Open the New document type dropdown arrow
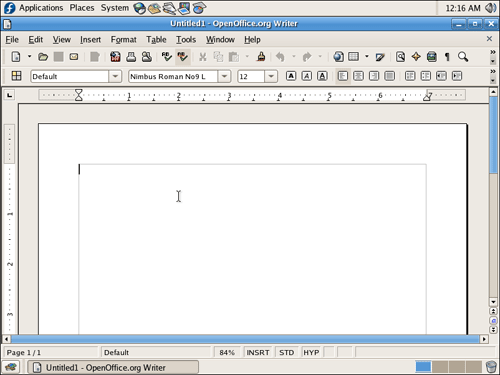Image resolution: width=500 pixels, height=375 pixels. [x=29, y=57]
